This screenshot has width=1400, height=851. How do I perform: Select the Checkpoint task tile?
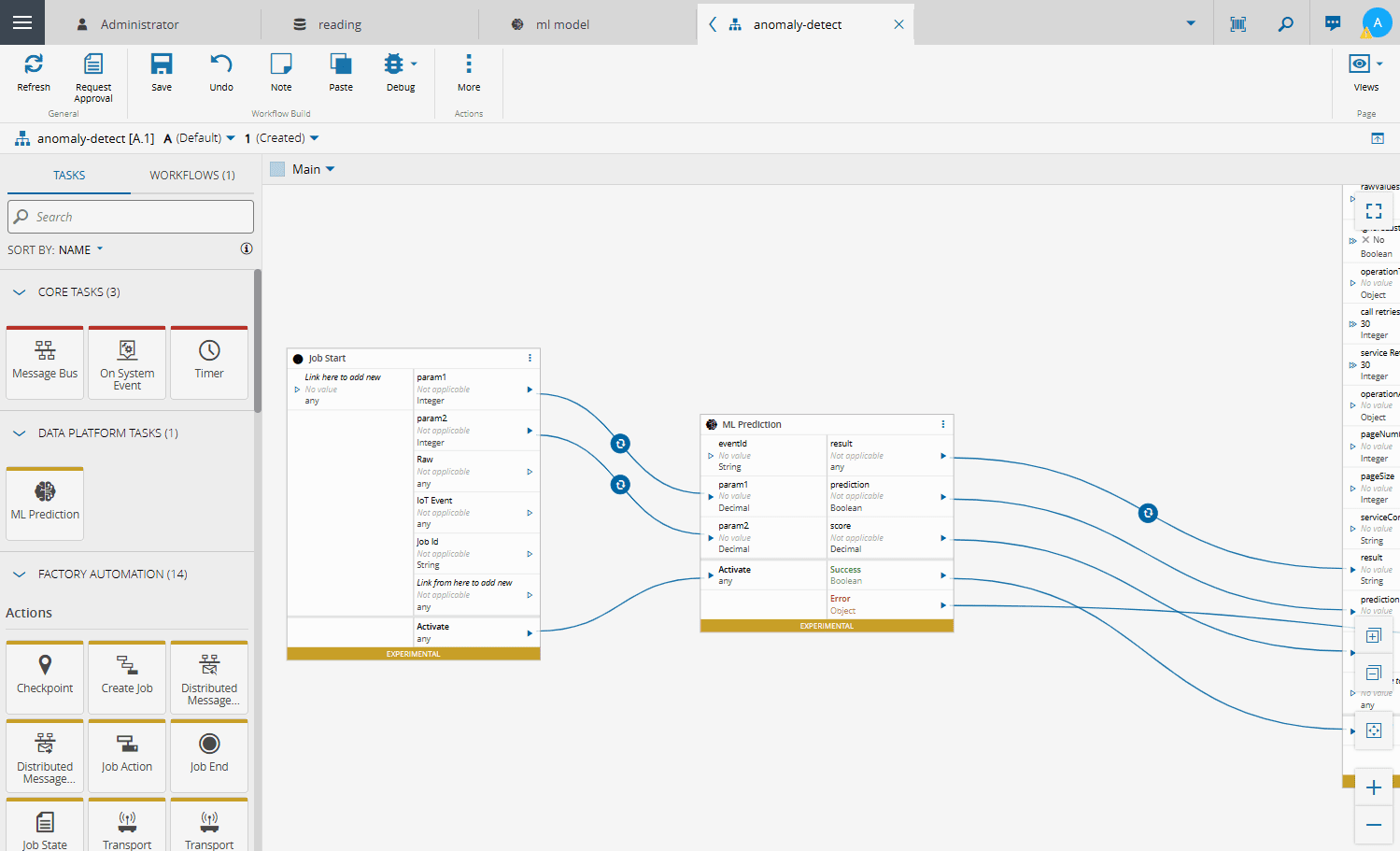click(45, 675)
